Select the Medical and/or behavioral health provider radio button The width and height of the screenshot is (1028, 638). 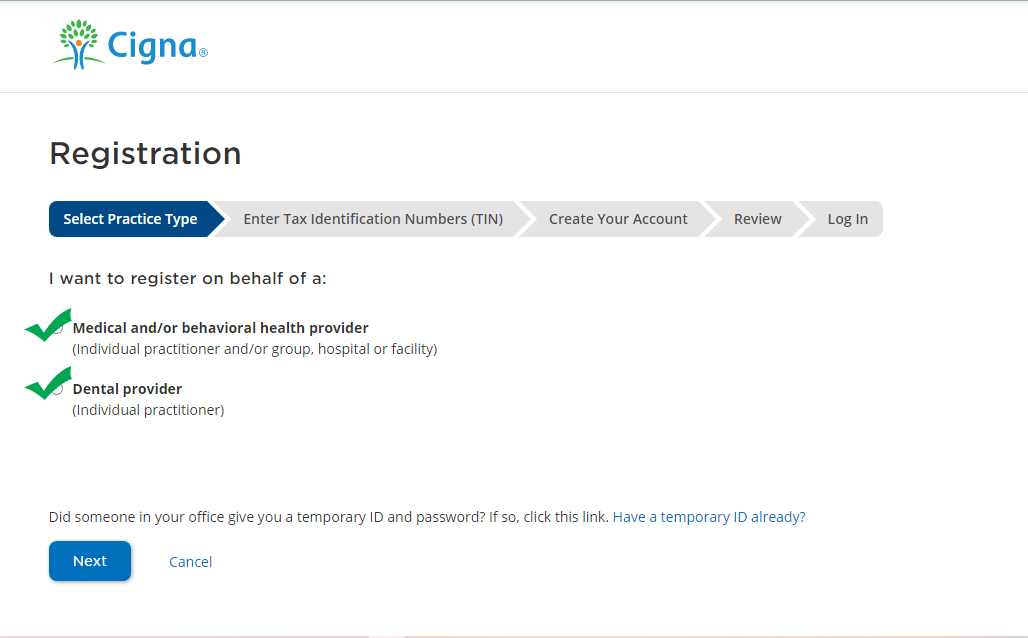(x=58, y=328)
